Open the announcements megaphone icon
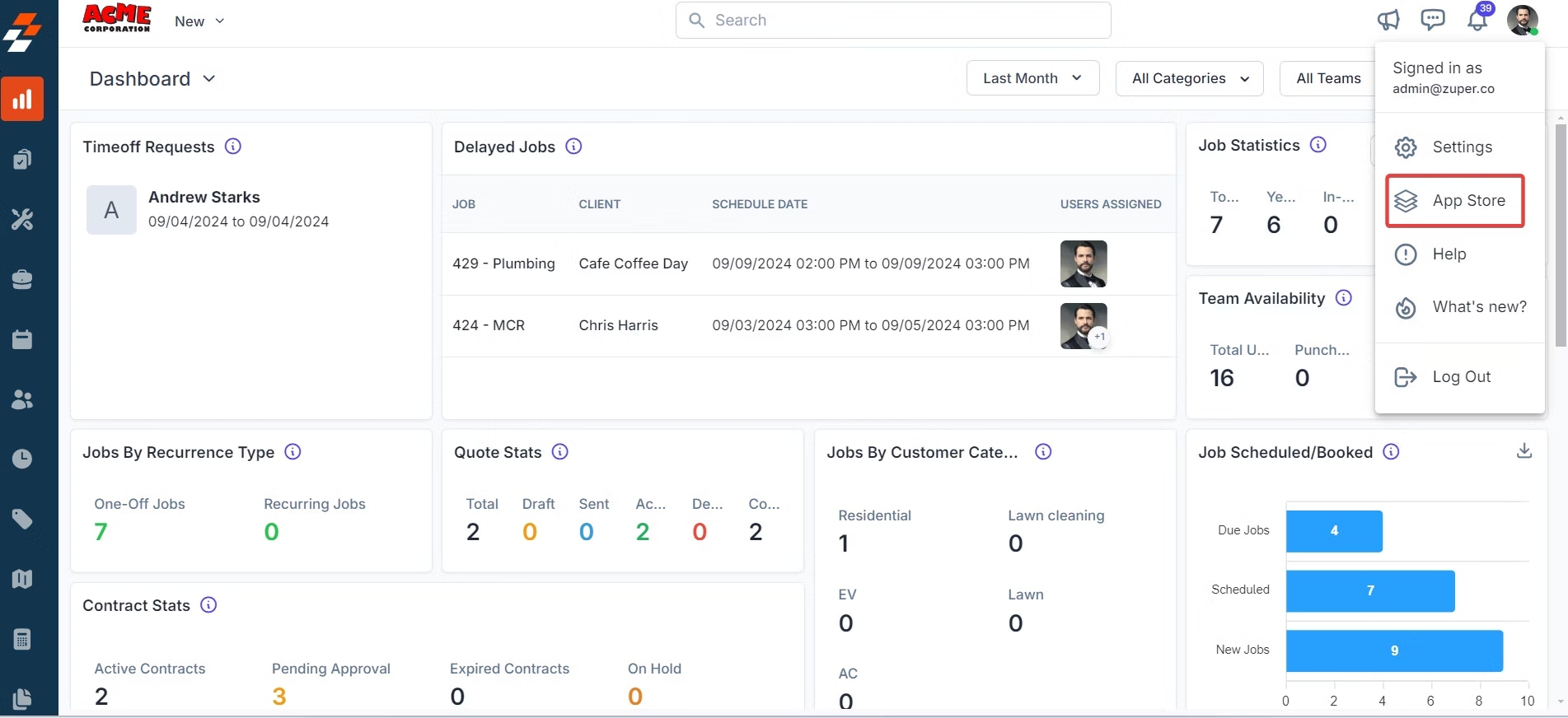The image size is (1568, 718). [x=1388, y=20]
